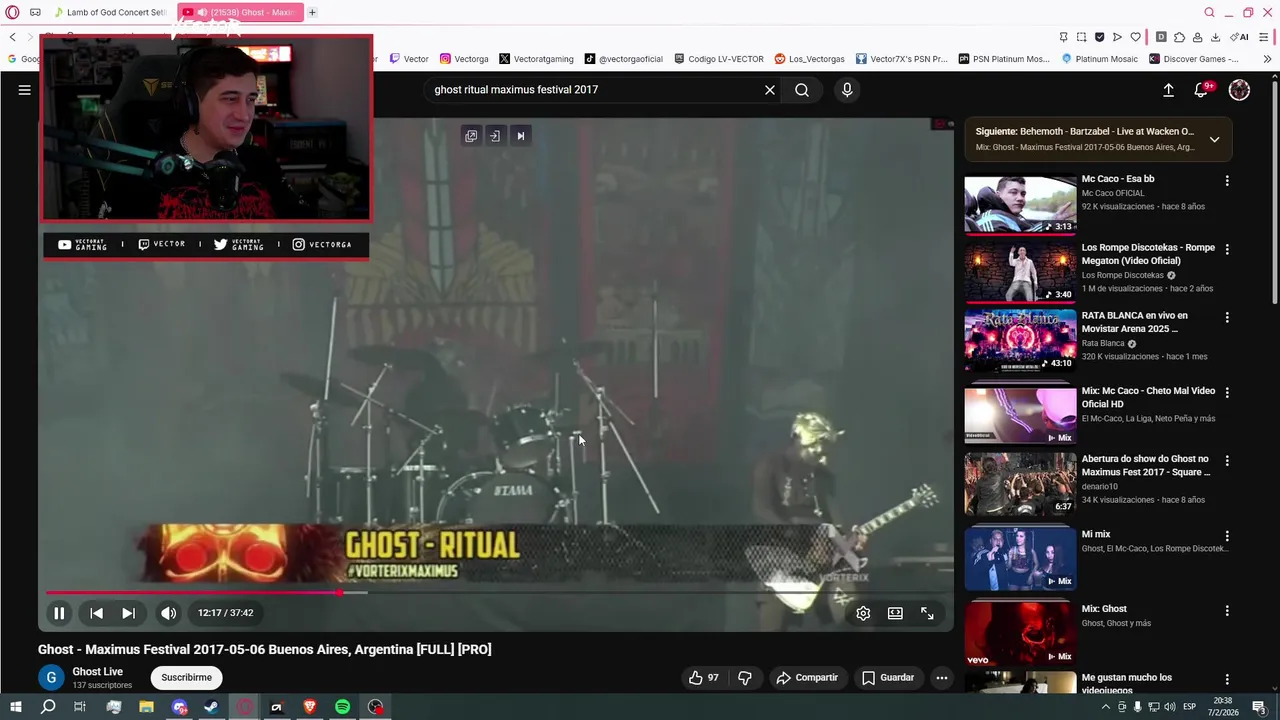1280x720 pixels.
Task: Clear the search box text
Action: click(770, 90)
